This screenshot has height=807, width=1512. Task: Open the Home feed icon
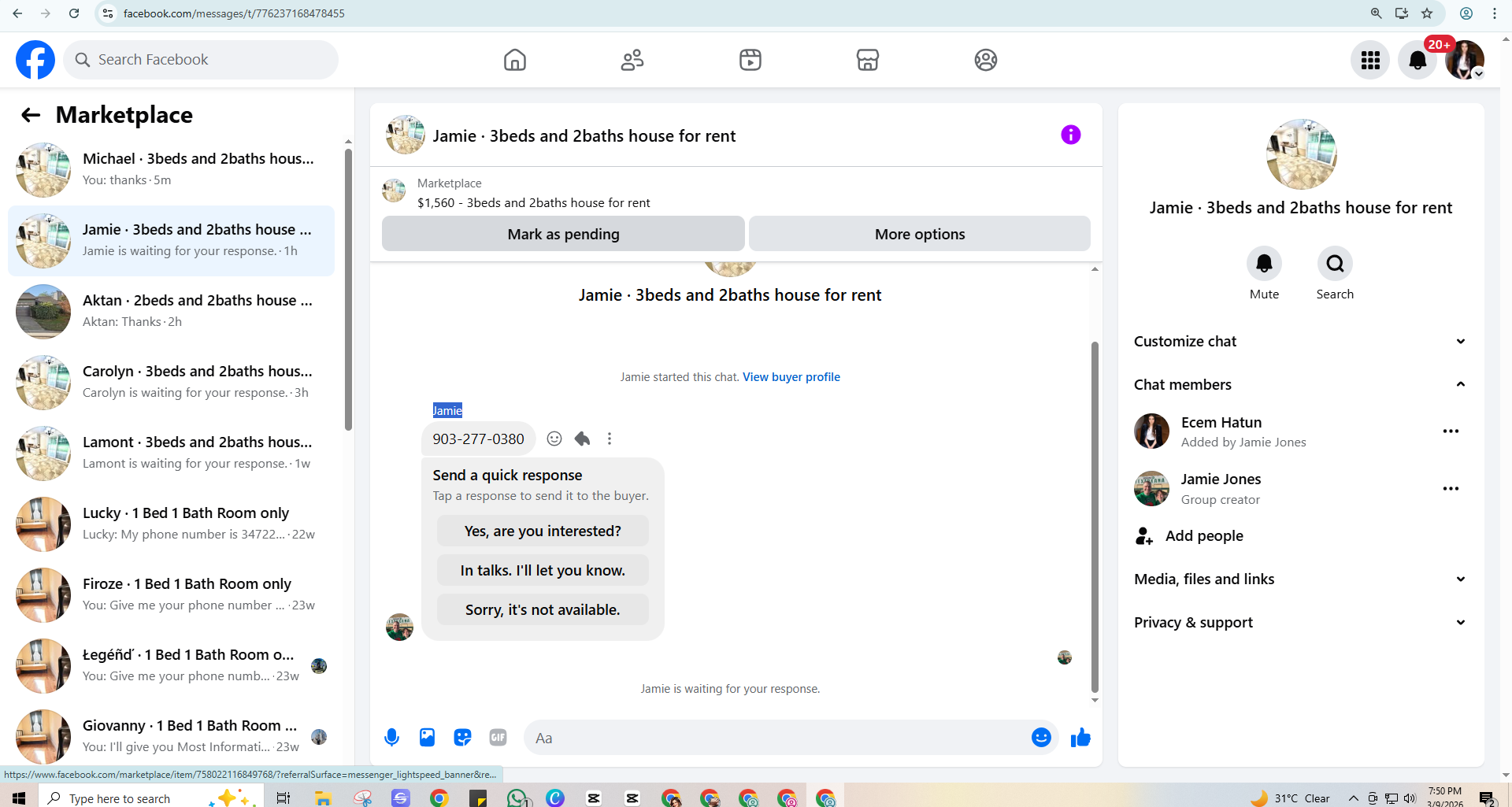pos(515,60)
